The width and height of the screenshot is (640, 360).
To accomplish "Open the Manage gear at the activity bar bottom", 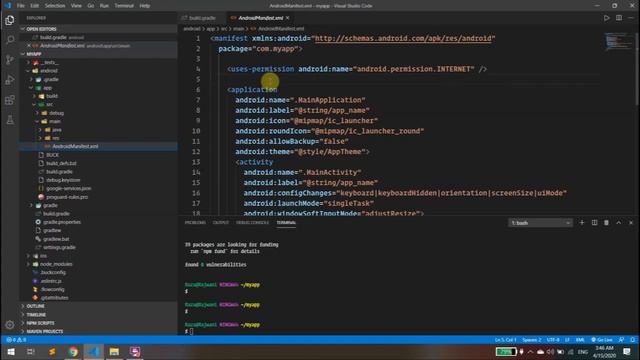I will [x=10, y=325].
